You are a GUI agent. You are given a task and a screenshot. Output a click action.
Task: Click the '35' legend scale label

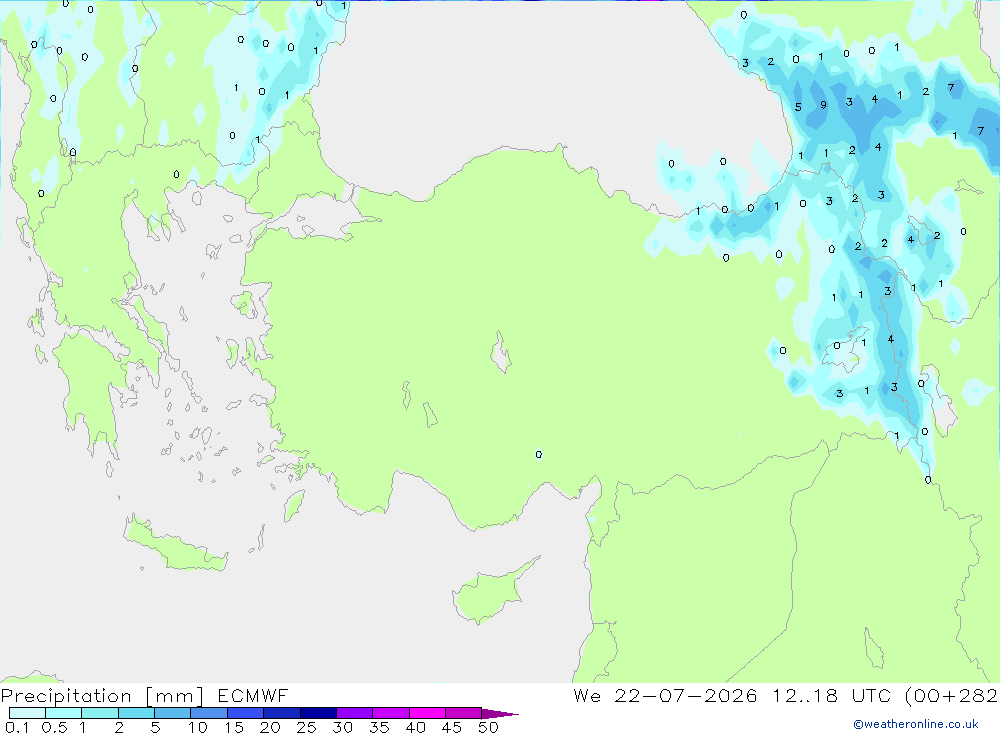379,727
